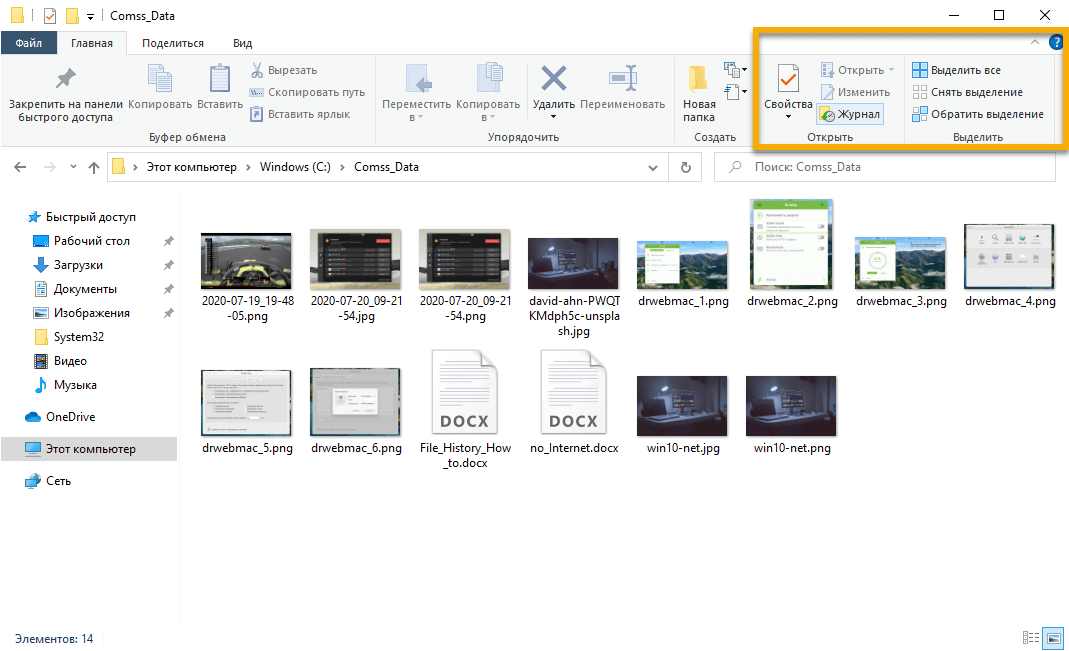This screenshot has width=1069, height=651.
Task: Open the Копировать в dropdown
Action: (488, 93)
